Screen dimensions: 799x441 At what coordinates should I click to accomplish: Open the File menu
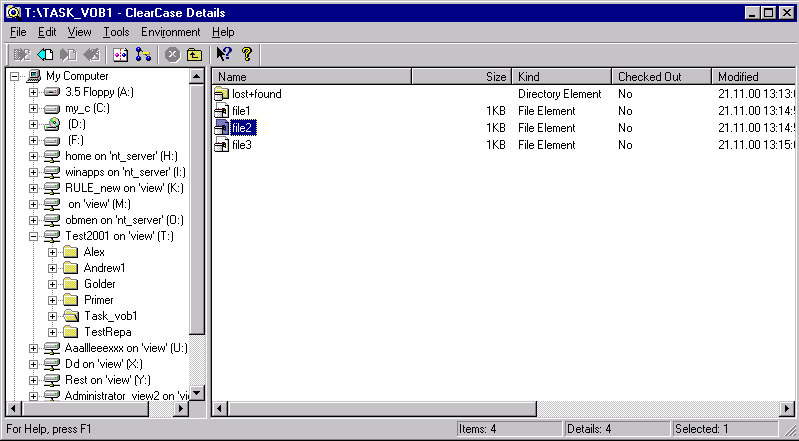tap(18, 32)
